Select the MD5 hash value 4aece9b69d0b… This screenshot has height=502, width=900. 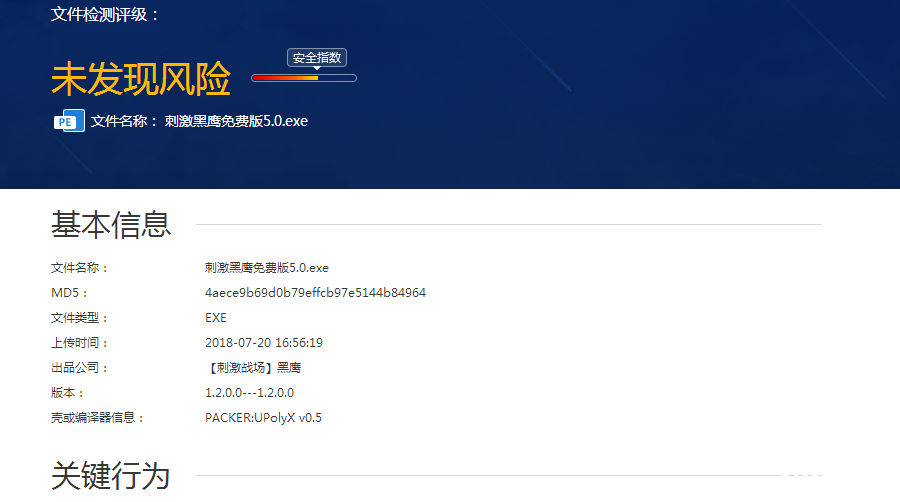[x=315, y=293]
